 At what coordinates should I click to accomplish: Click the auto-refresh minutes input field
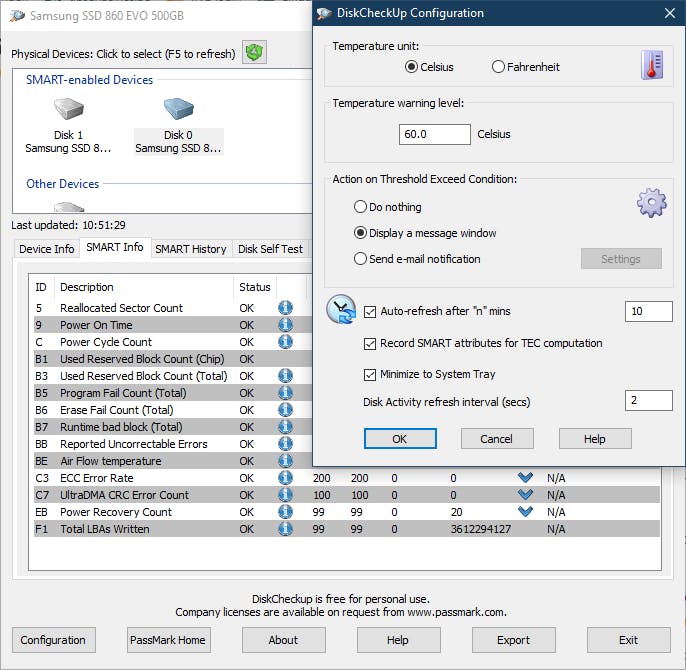pyautogui.click(x=648, y=312)
